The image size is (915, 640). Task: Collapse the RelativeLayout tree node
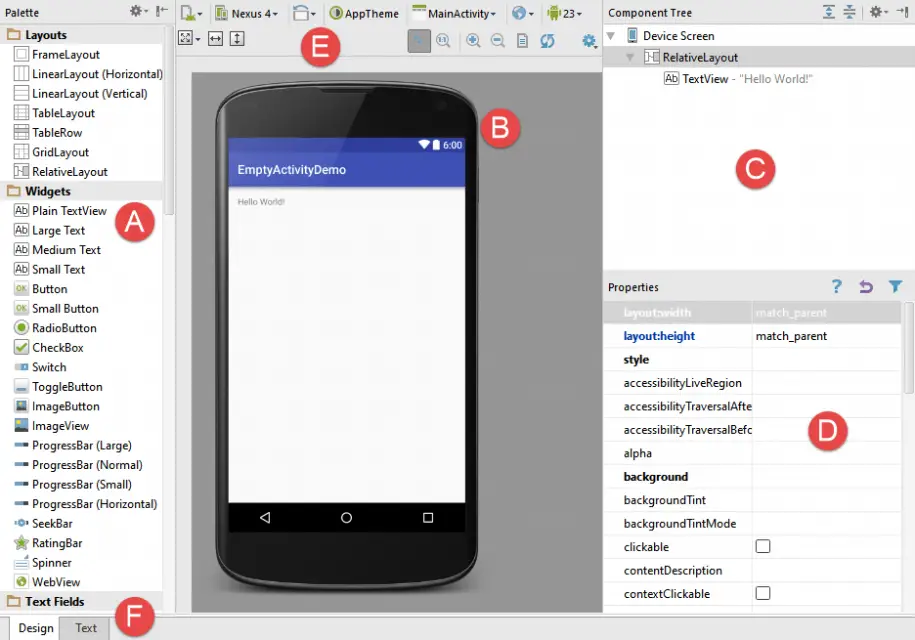tap(630, 58)
